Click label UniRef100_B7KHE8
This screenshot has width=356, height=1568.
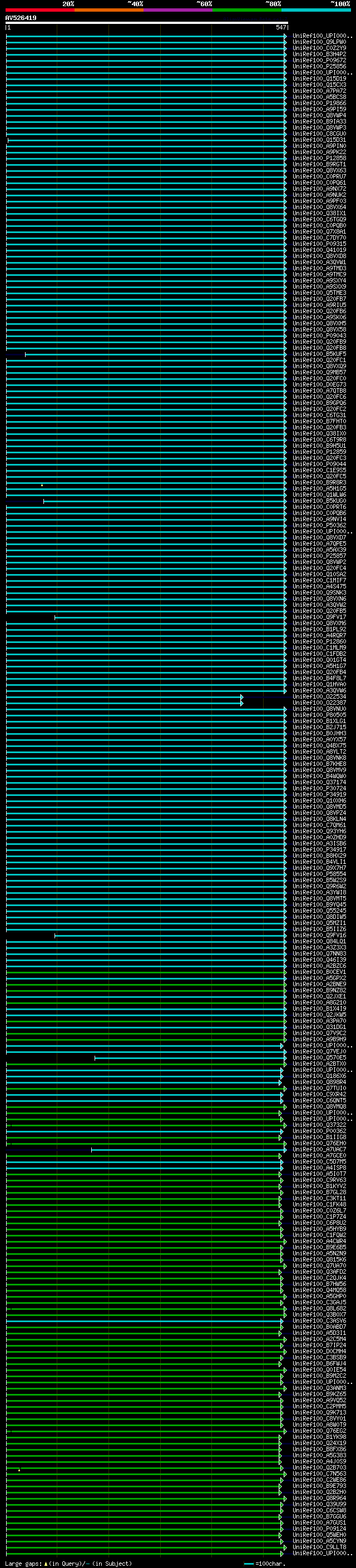319,764
